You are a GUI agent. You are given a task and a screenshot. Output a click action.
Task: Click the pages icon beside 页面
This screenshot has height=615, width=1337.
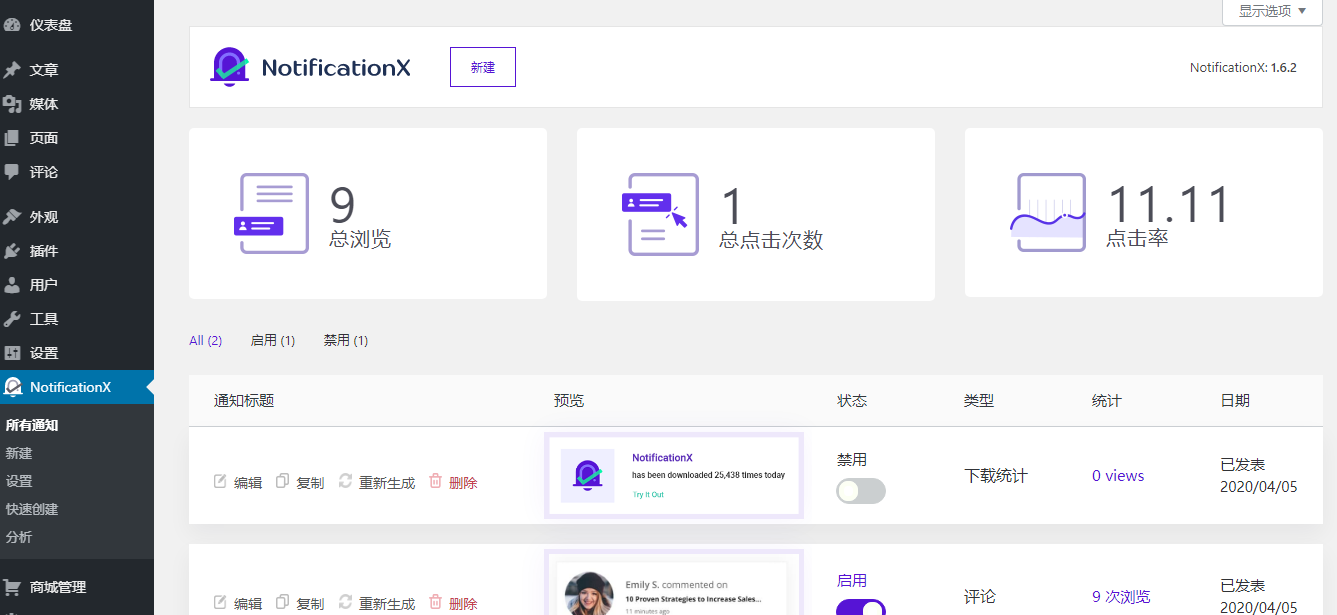pyautogui.click(x=12, y=138)
